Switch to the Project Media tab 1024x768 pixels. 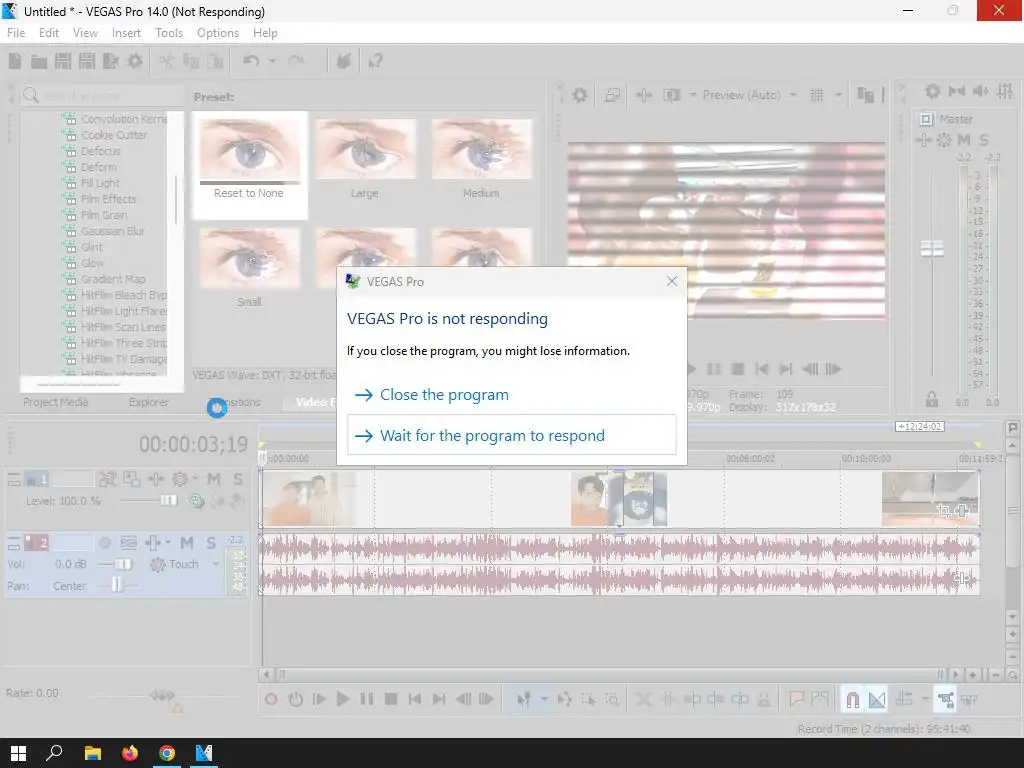[x=56, y=402]
